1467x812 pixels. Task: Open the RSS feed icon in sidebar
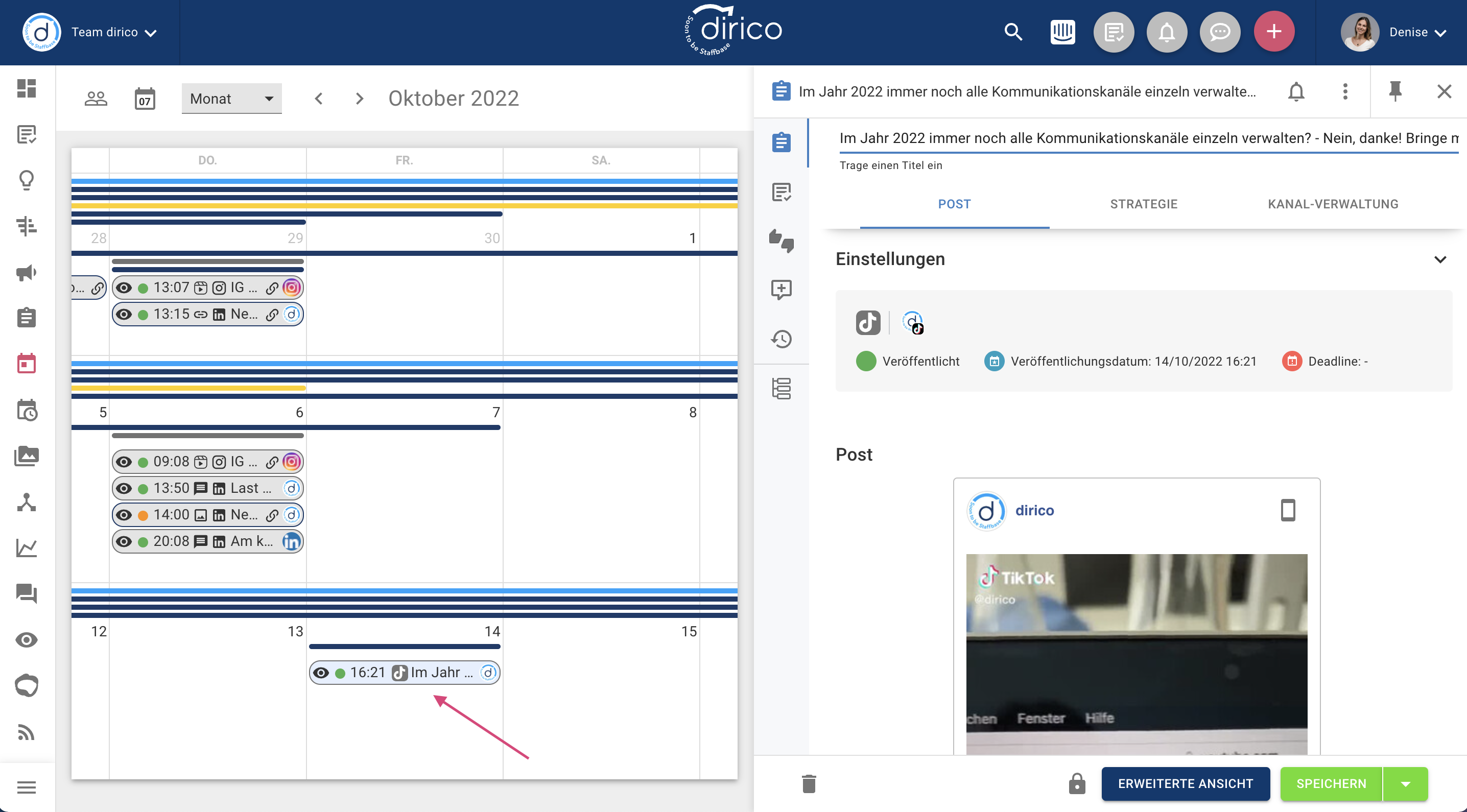click(27, 732)
